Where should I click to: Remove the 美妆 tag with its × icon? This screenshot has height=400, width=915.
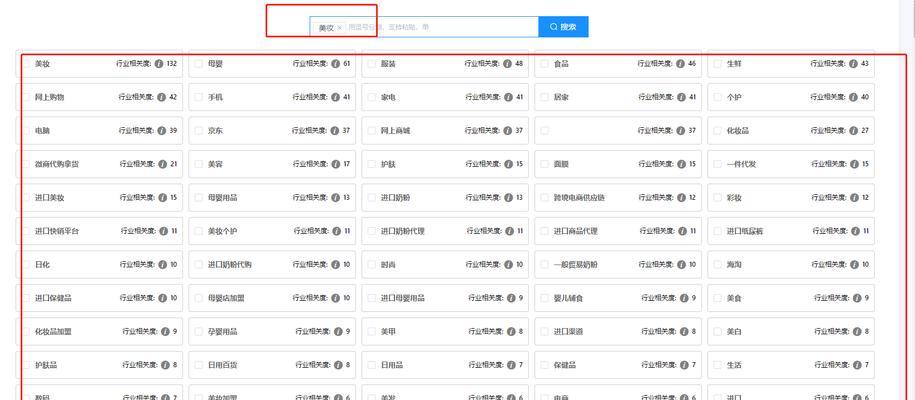(340, 27)
